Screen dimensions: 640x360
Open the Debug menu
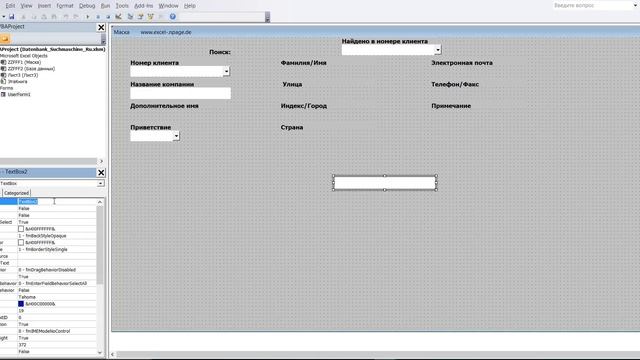click(87, 6)
